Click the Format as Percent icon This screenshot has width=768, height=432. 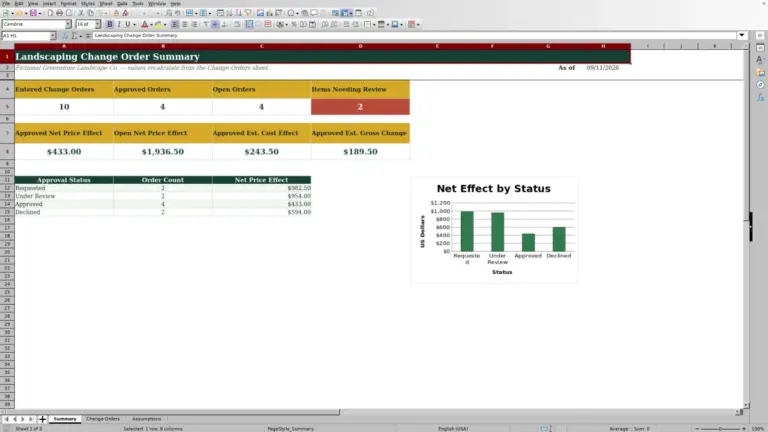pos(294,24)
